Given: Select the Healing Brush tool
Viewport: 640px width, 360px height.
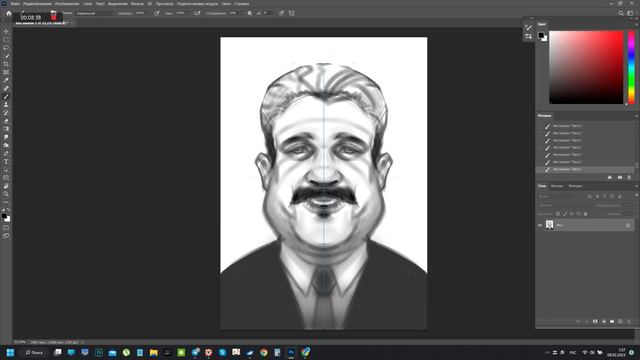Looking at the screenshot, I should [x=6, y=89].
